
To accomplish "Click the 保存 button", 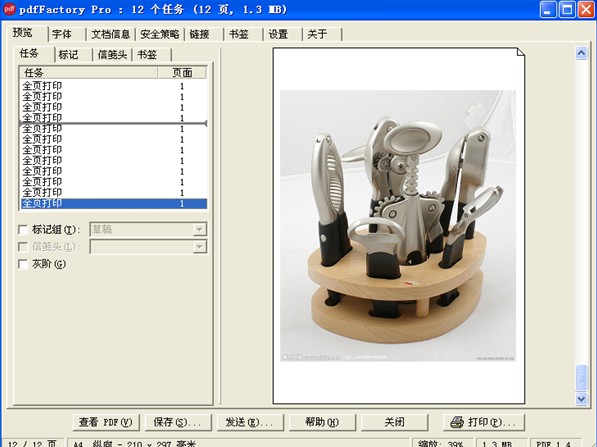I will click(x=178, y=422).
